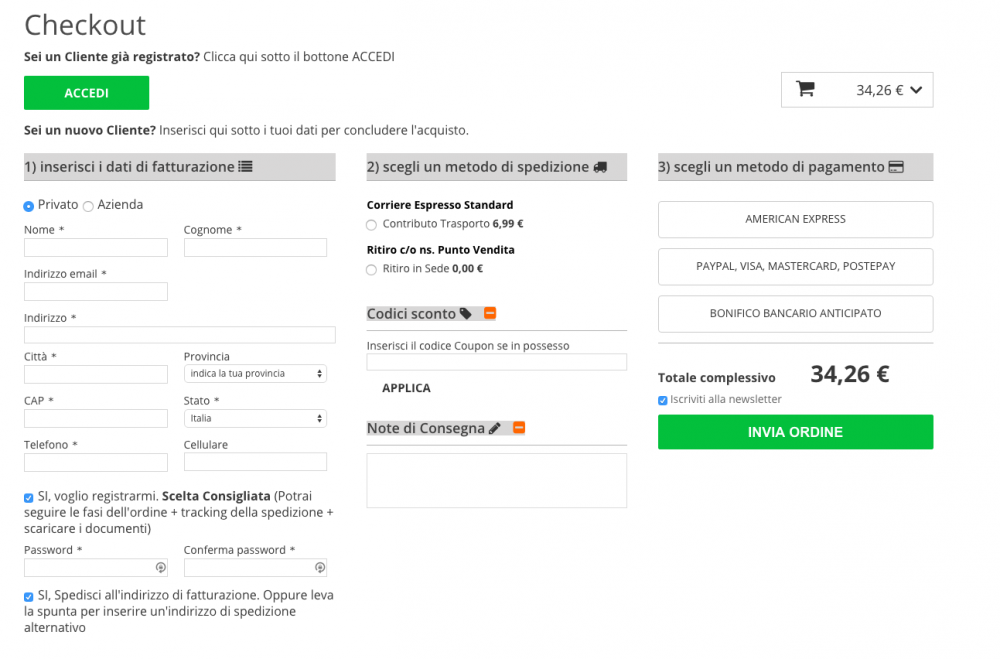Focus the Cellulare input field
The width and height of the screenshot is (1000, 659).
click(x=255, y=462)
